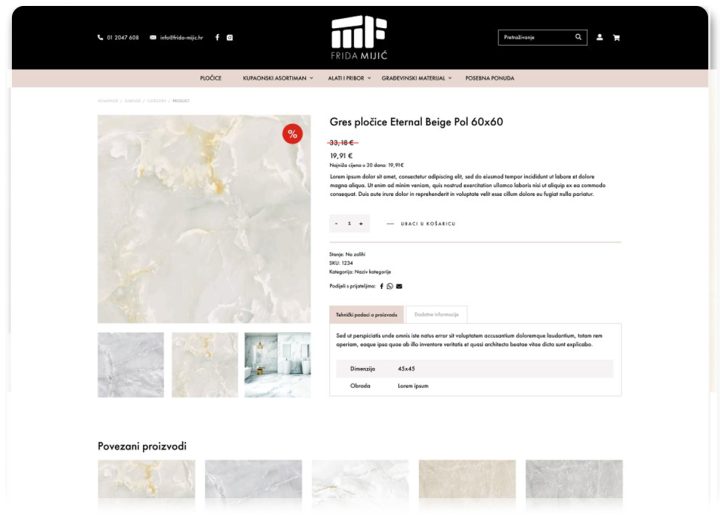Increase quantity with the plus button
The height and width of the screenshot is (516, 720).
pos(362,224)
